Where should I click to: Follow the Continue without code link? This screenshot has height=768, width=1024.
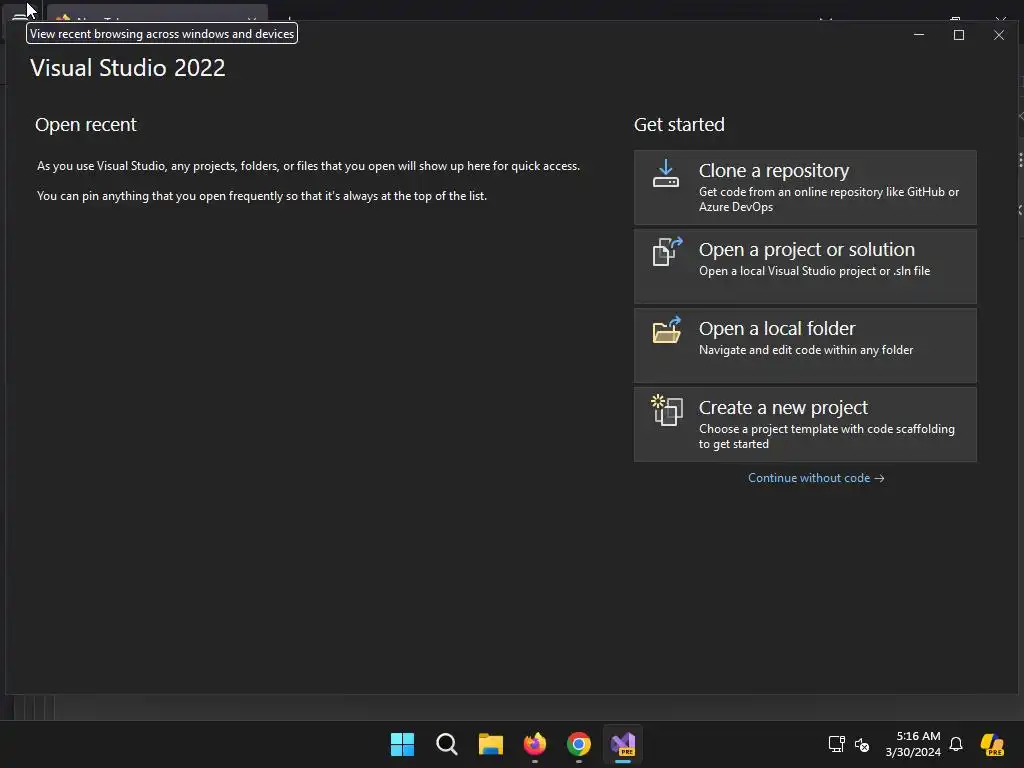[816, 478]
